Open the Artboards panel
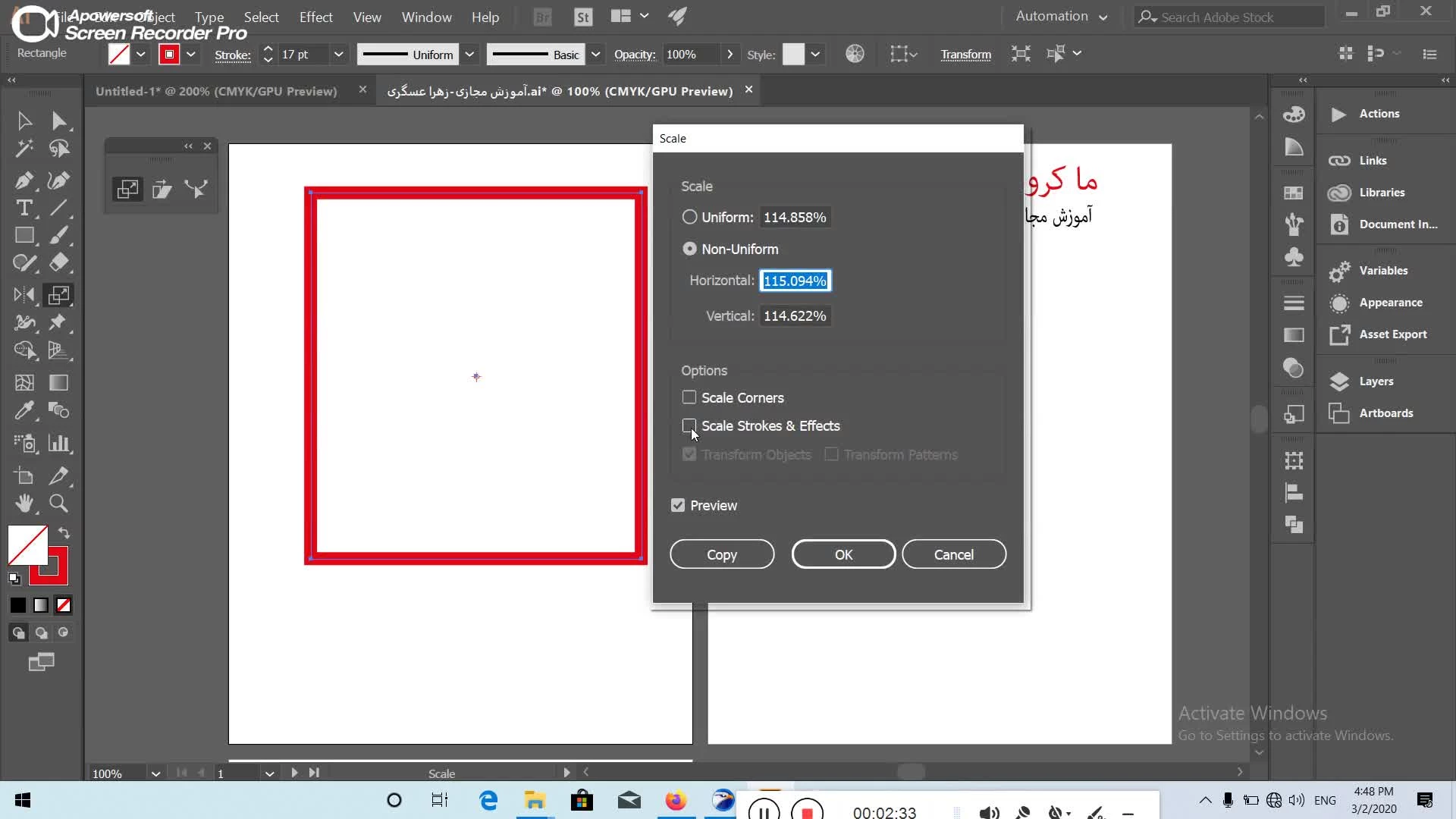 (1385, 413)
